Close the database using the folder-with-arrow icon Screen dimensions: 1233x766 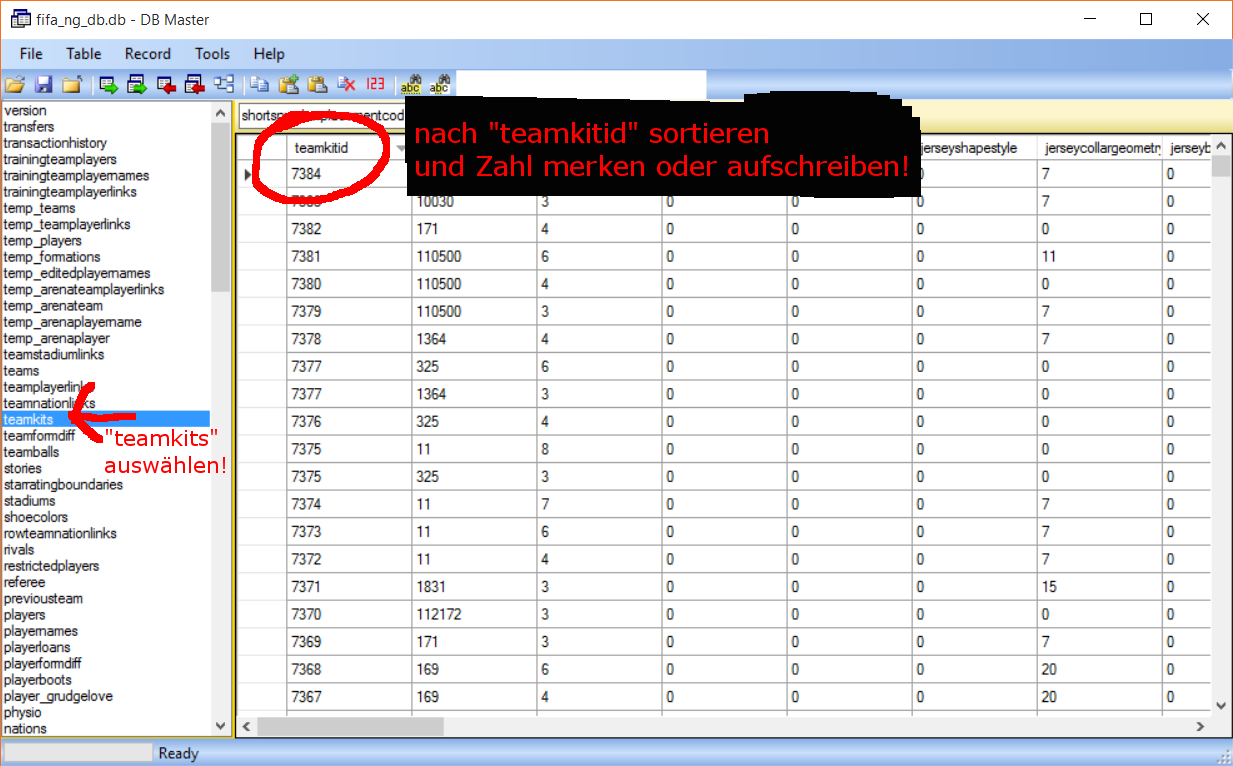pos(72,85)
